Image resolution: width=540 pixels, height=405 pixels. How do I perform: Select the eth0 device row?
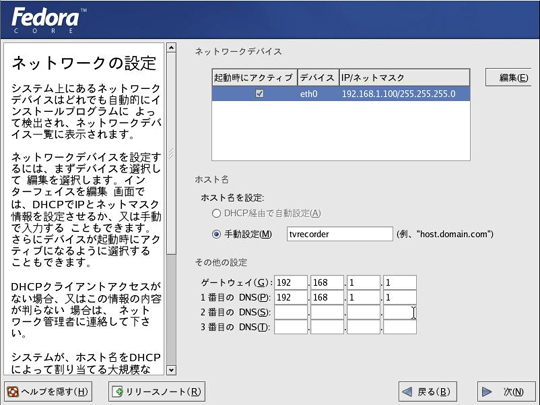341,94
